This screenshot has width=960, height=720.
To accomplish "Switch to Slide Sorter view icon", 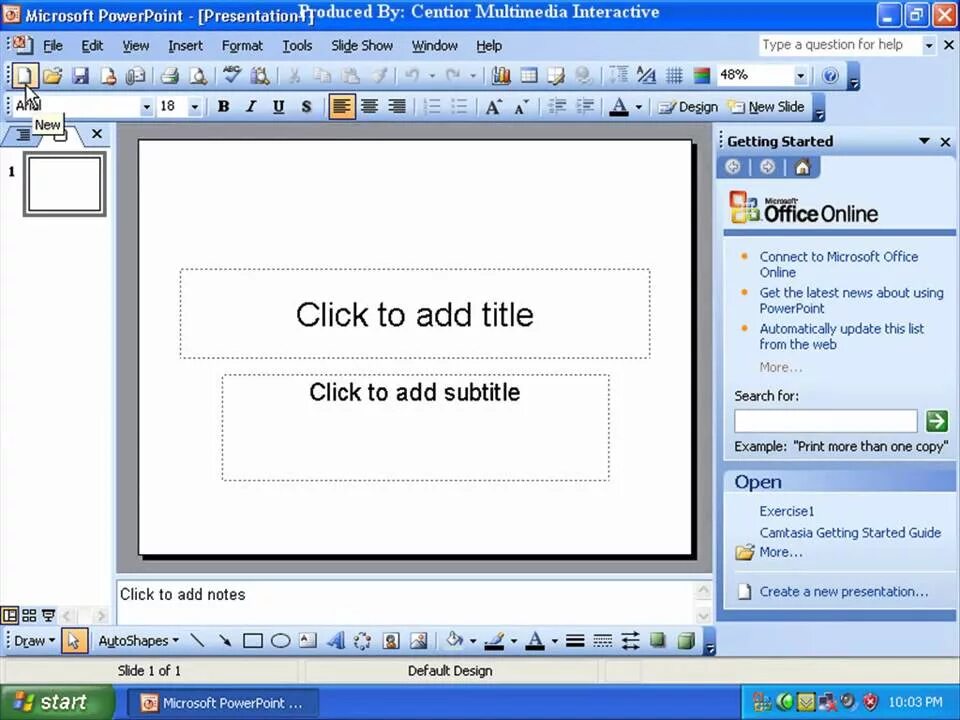I will [x=29, y=615].
